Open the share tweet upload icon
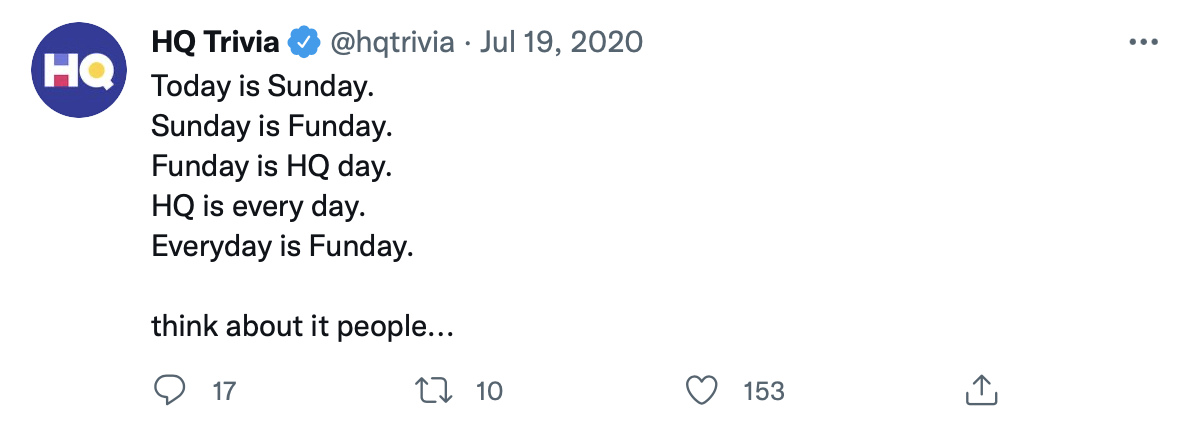The image size is (1190, 424). click(981, 390)
